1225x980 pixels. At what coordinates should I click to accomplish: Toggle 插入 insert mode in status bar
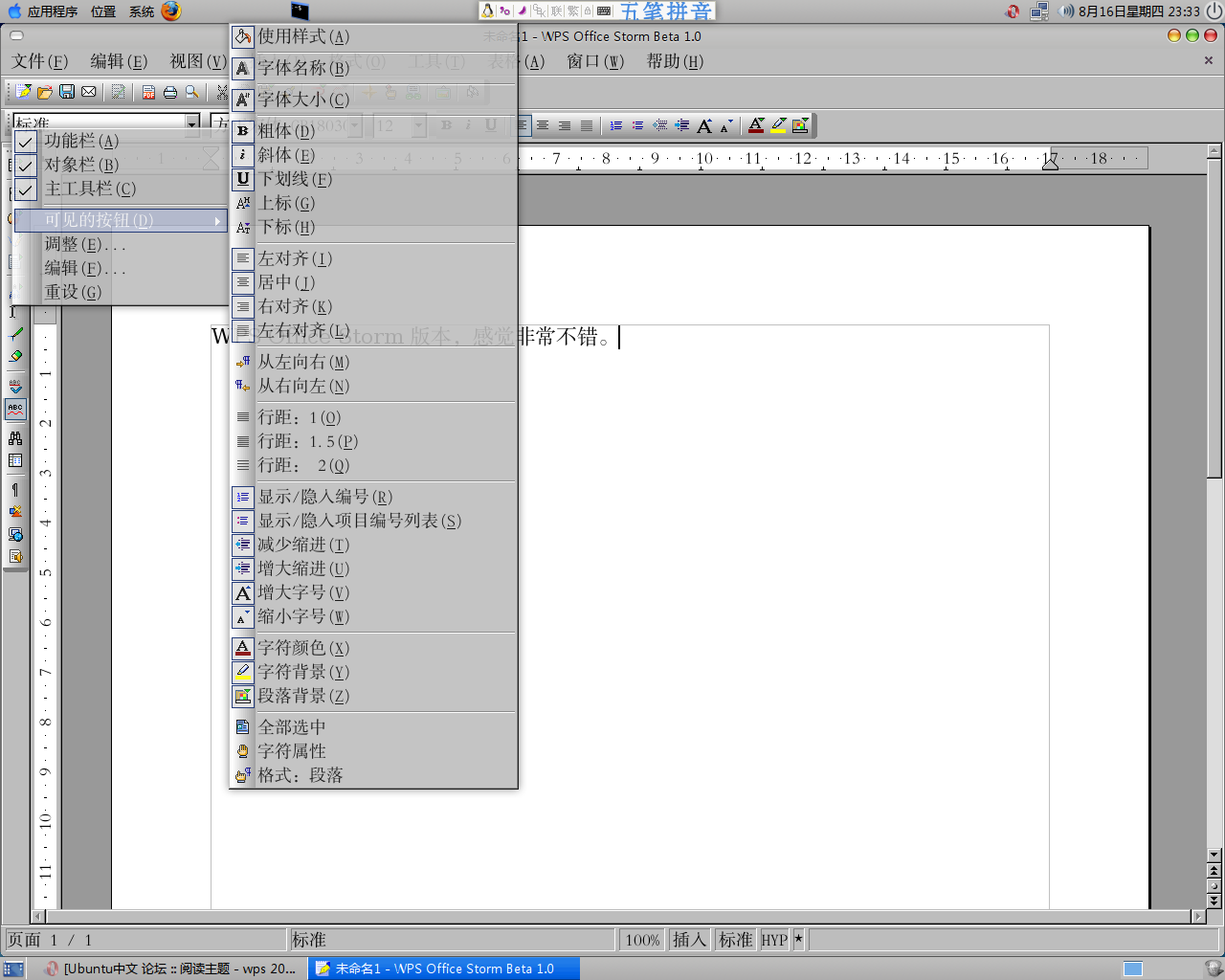pyautogui.click(x=689, y=940)
